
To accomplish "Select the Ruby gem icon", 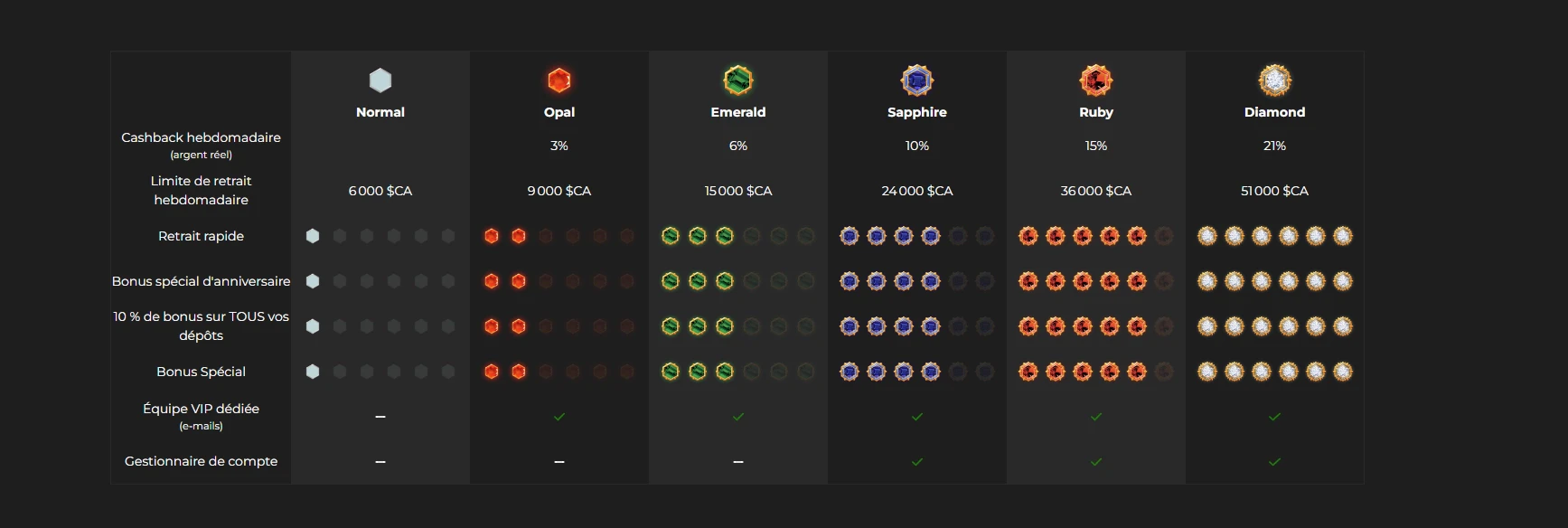I will (x=1096, y=80).
